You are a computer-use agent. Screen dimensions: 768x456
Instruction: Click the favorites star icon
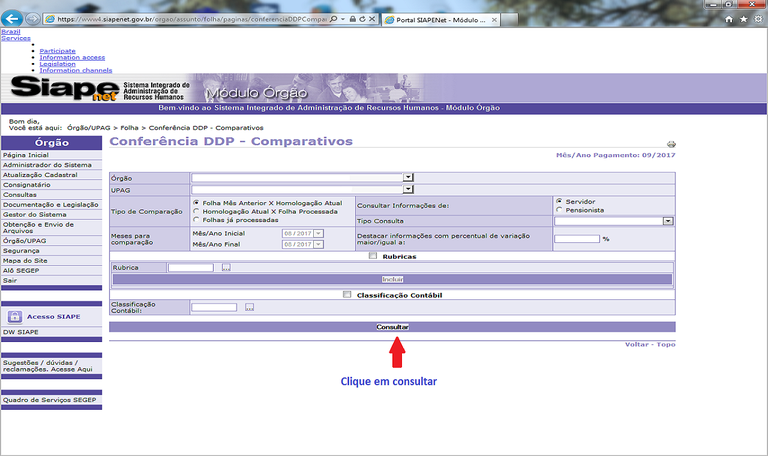point(742,19)
